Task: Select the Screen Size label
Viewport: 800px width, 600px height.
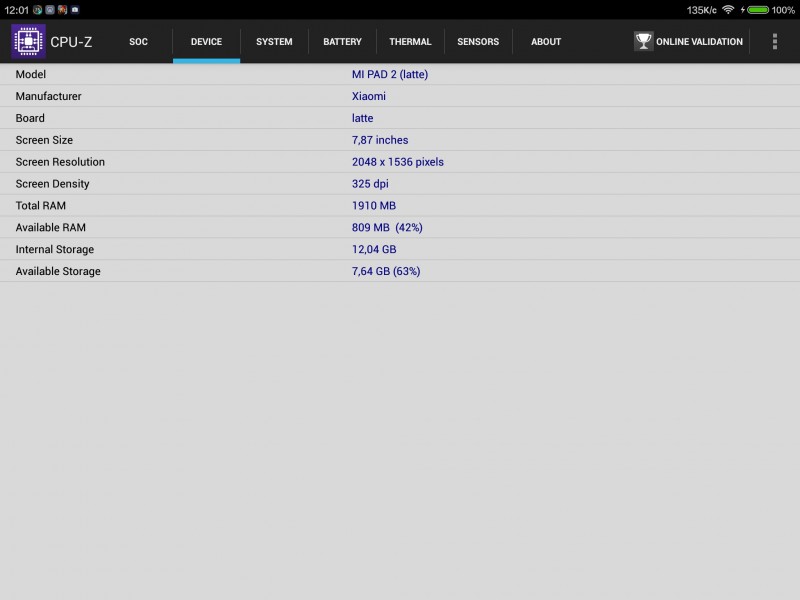Action: 44,140
